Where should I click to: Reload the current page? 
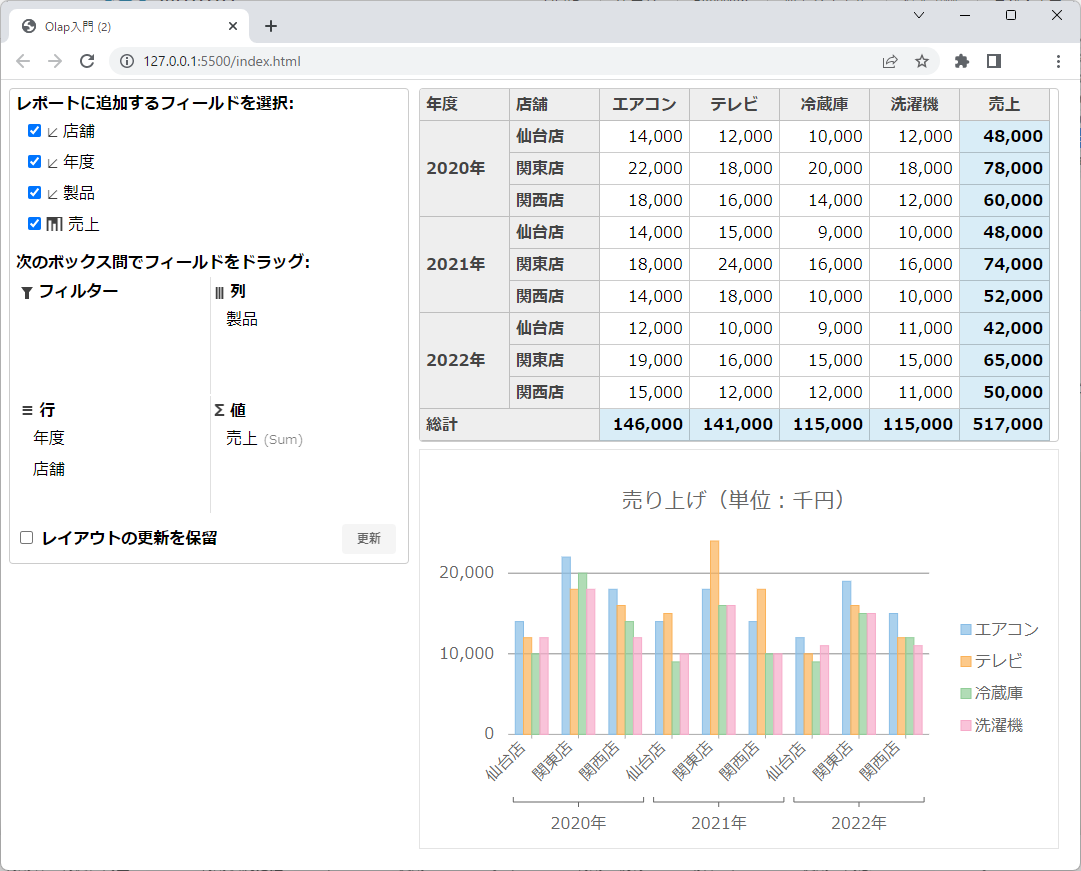point(87,61)
